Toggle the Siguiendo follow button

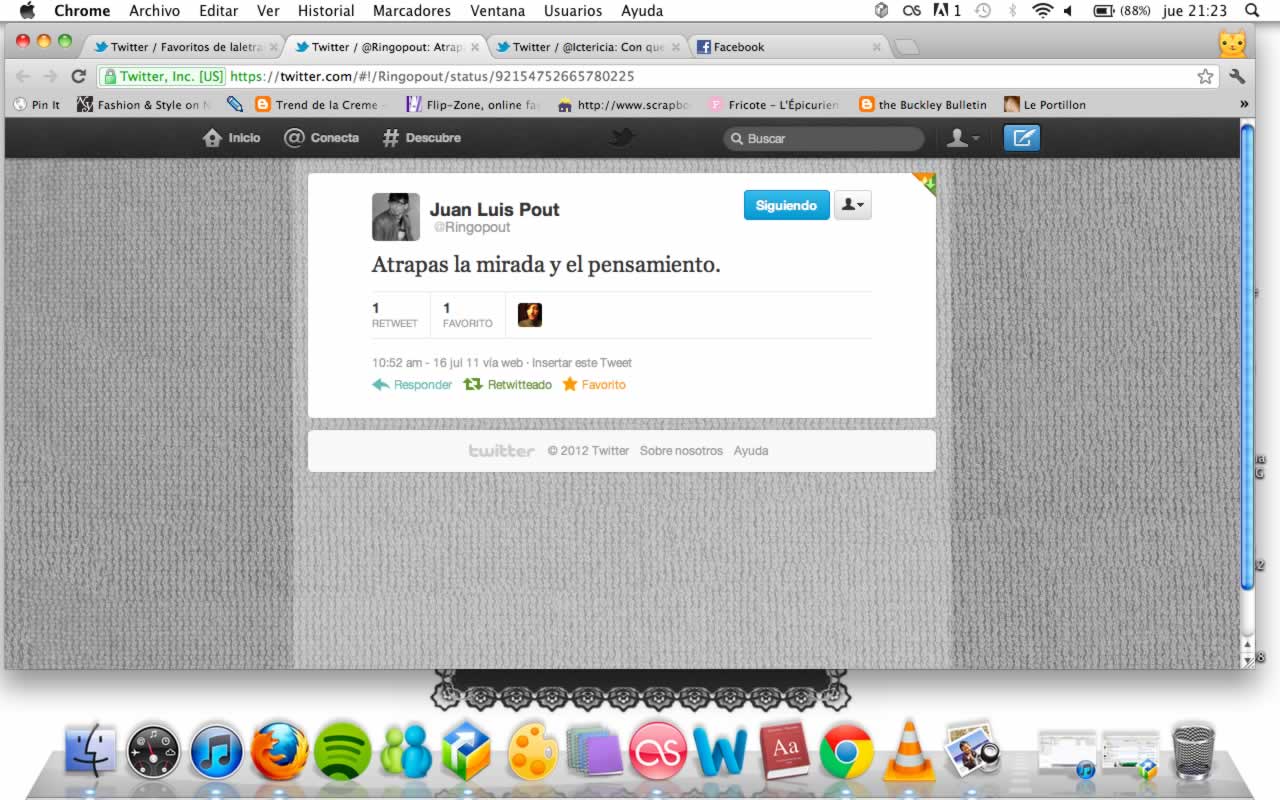point(786,205)
